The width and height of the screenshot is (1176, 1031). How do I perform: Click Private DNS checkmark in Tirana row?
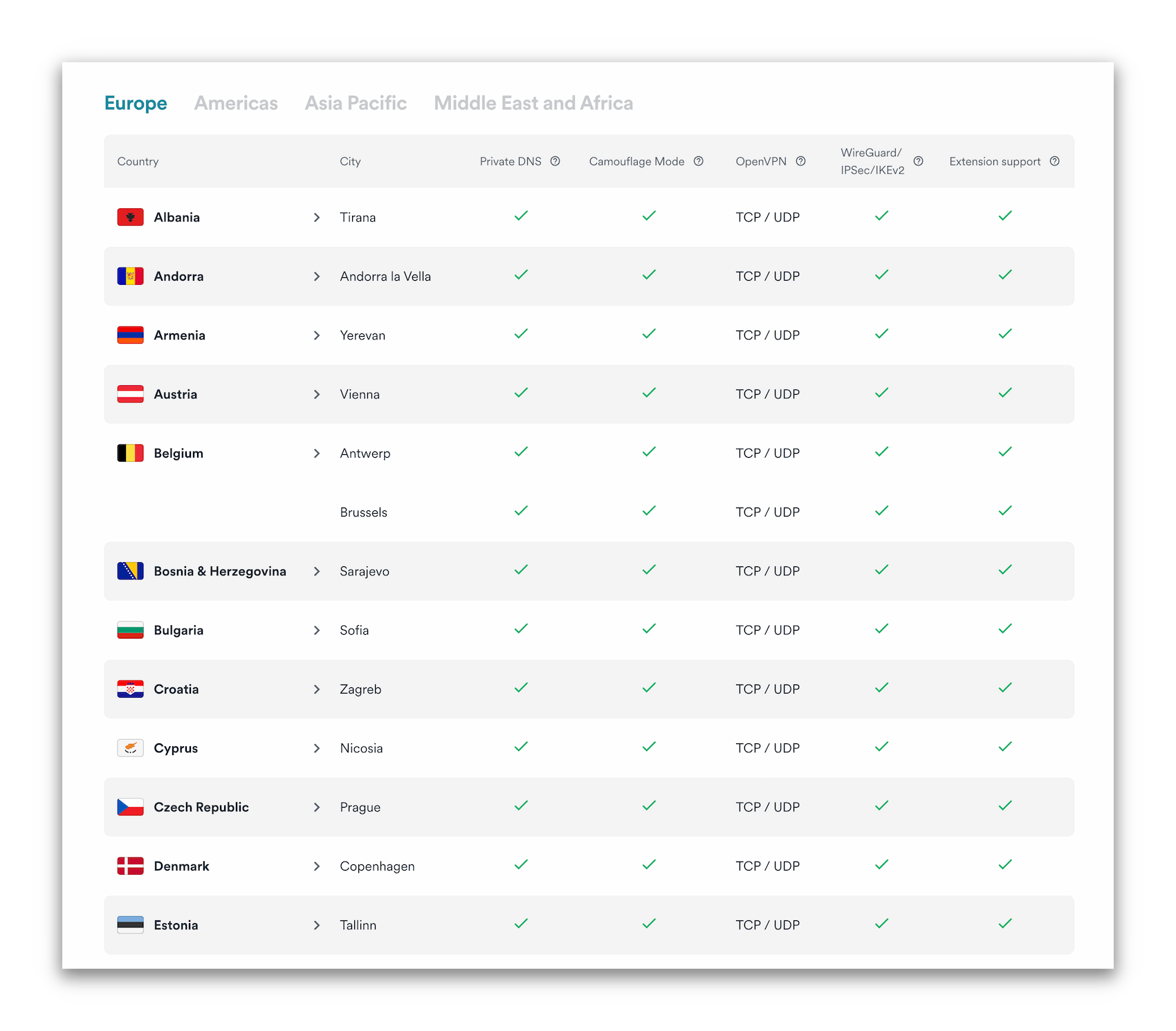tap(521, 216)
